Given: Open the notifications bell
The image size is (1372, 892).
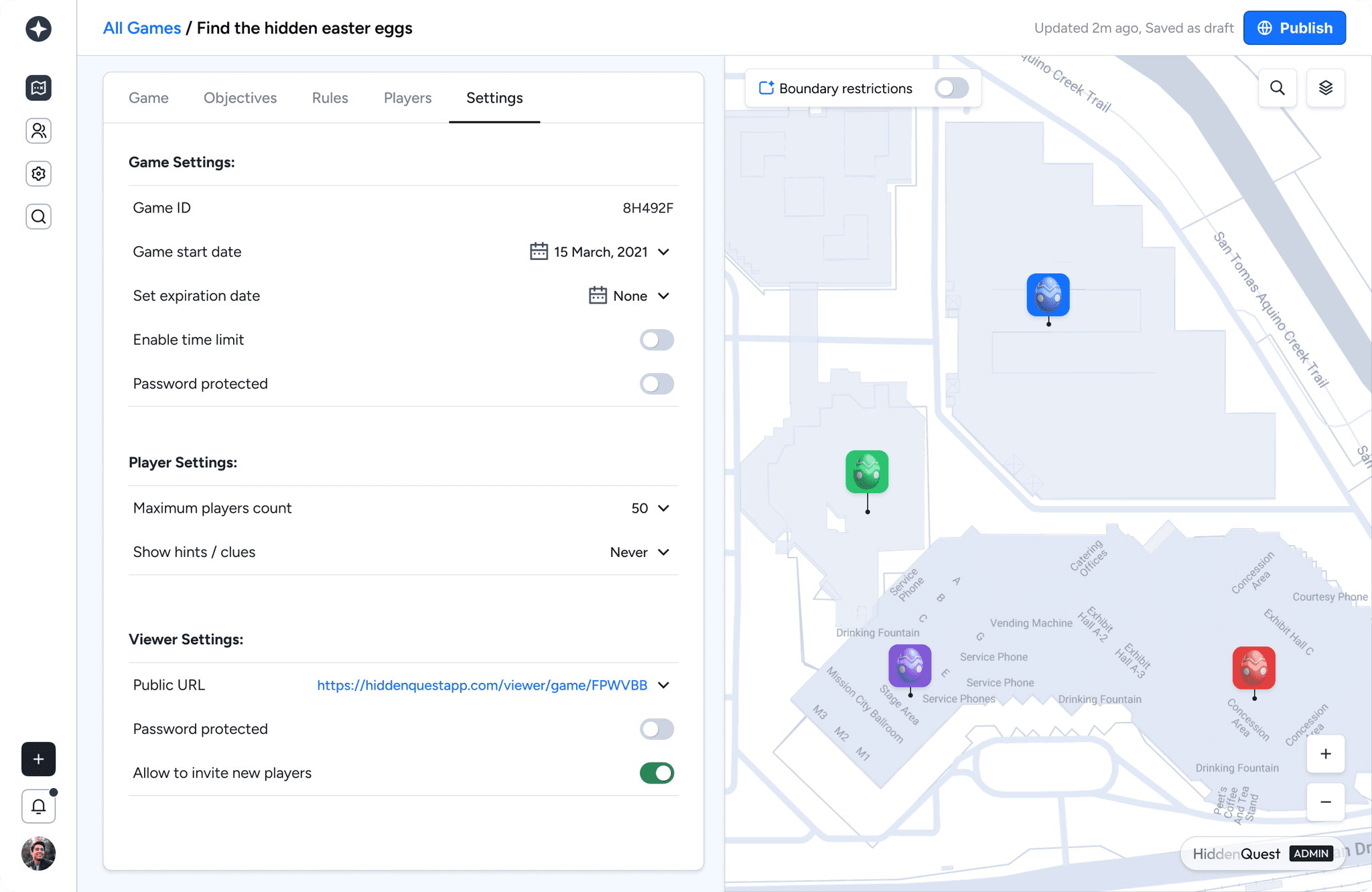Looking at the screenshot, I should click(38, 806).
